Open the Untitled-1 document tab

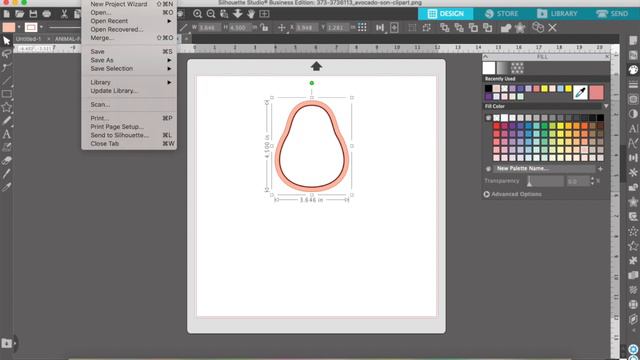[x=29, y=39]
